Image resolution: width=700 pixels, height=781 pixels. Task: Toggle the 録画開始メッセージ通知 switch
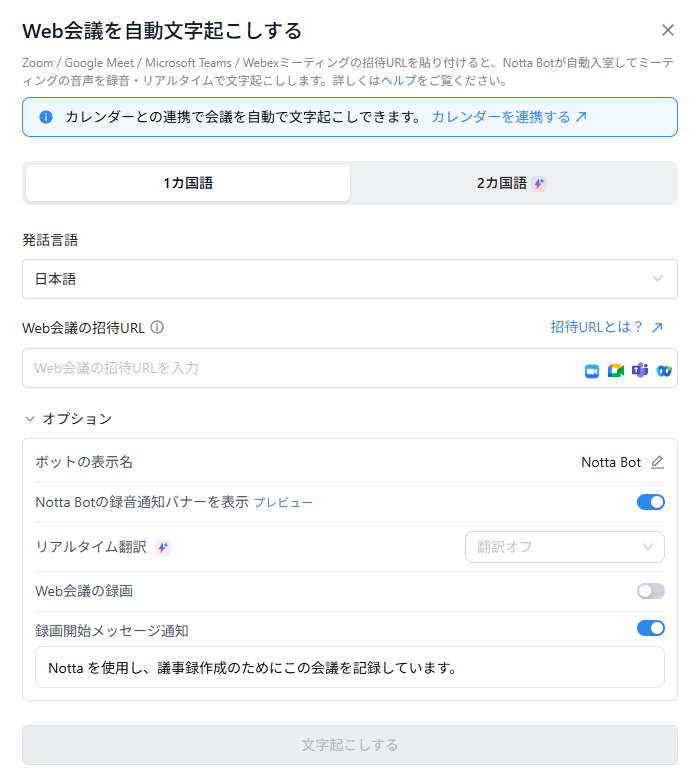pyautogui.click(x=651, y=628)
